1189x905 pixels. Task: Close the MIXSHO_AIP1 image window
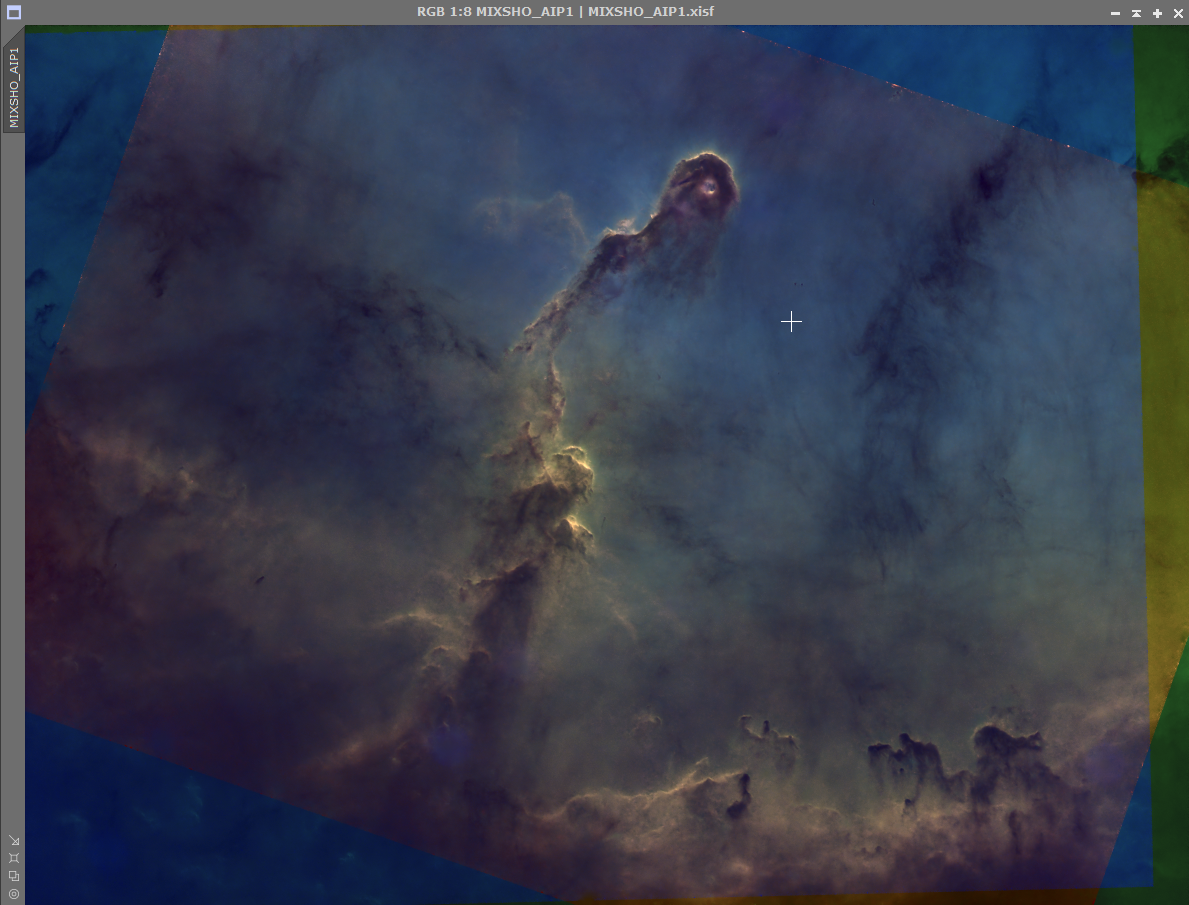click(1178, 13)
